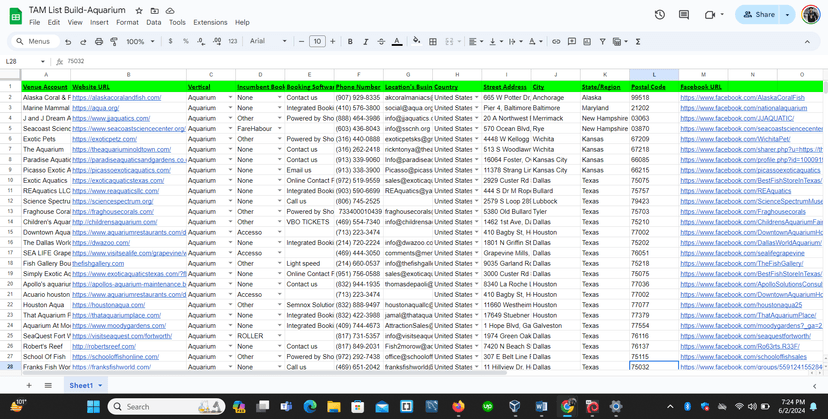Decrease decimal places icon
The height and width of the screenshot is (419, 828).
tap(201, 41)
